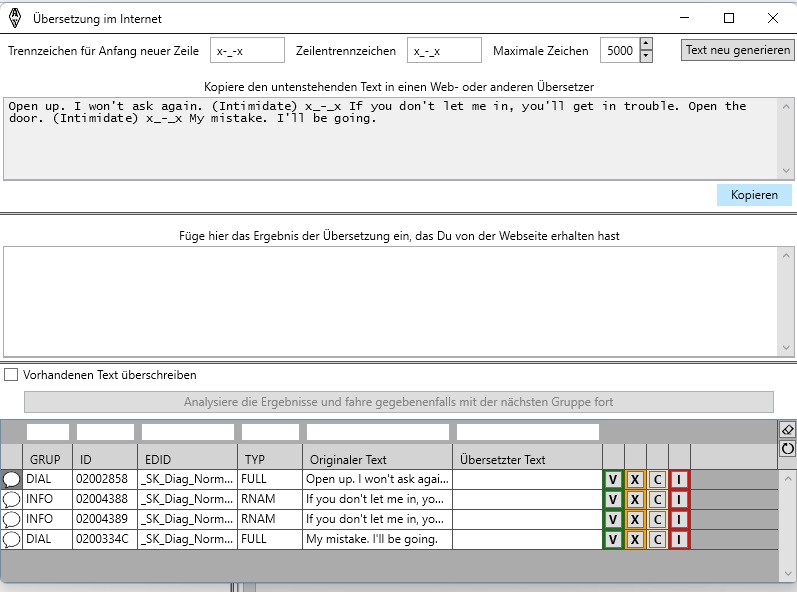Sort by the 'Originaler Text' column header

click(x=377, y=459)
